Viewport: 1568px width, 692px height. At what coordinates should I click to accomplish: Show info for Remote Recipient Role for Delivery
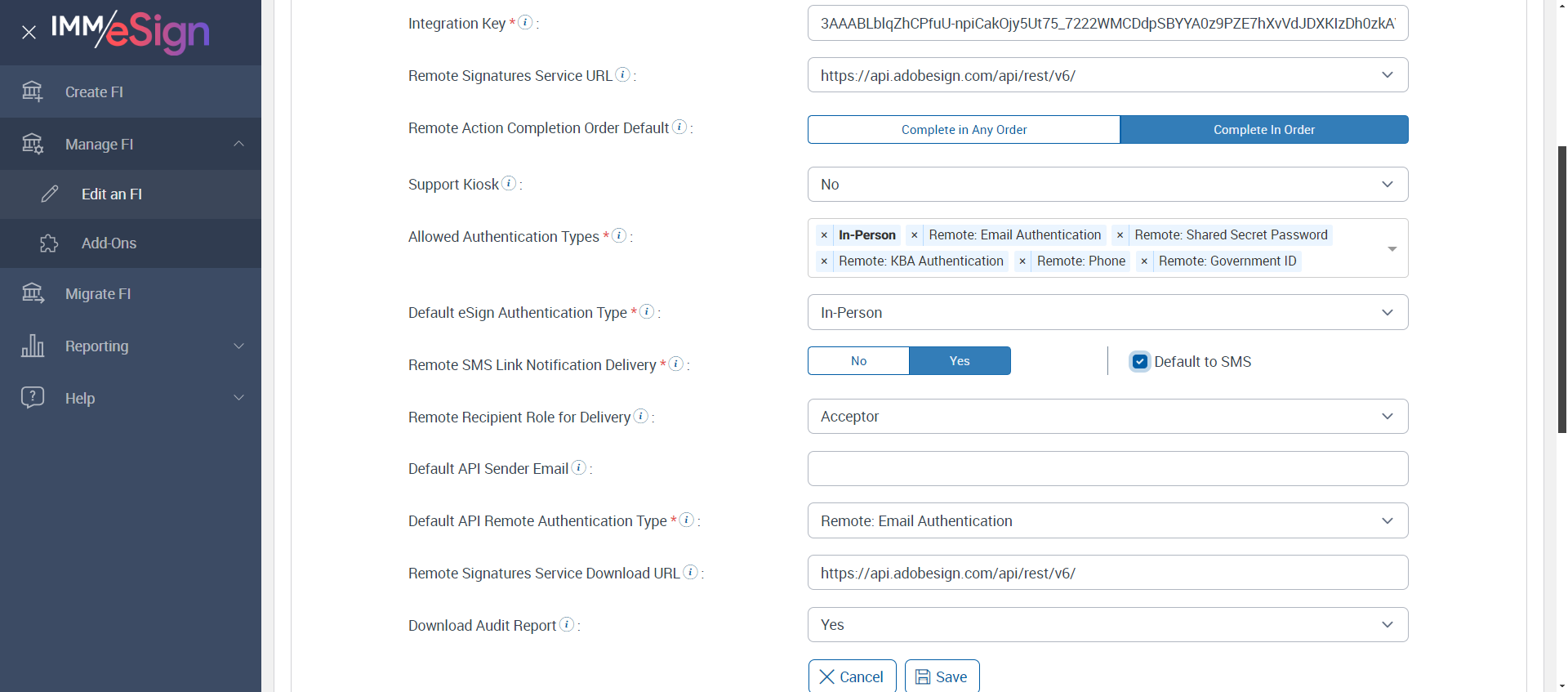pos(641,416)
